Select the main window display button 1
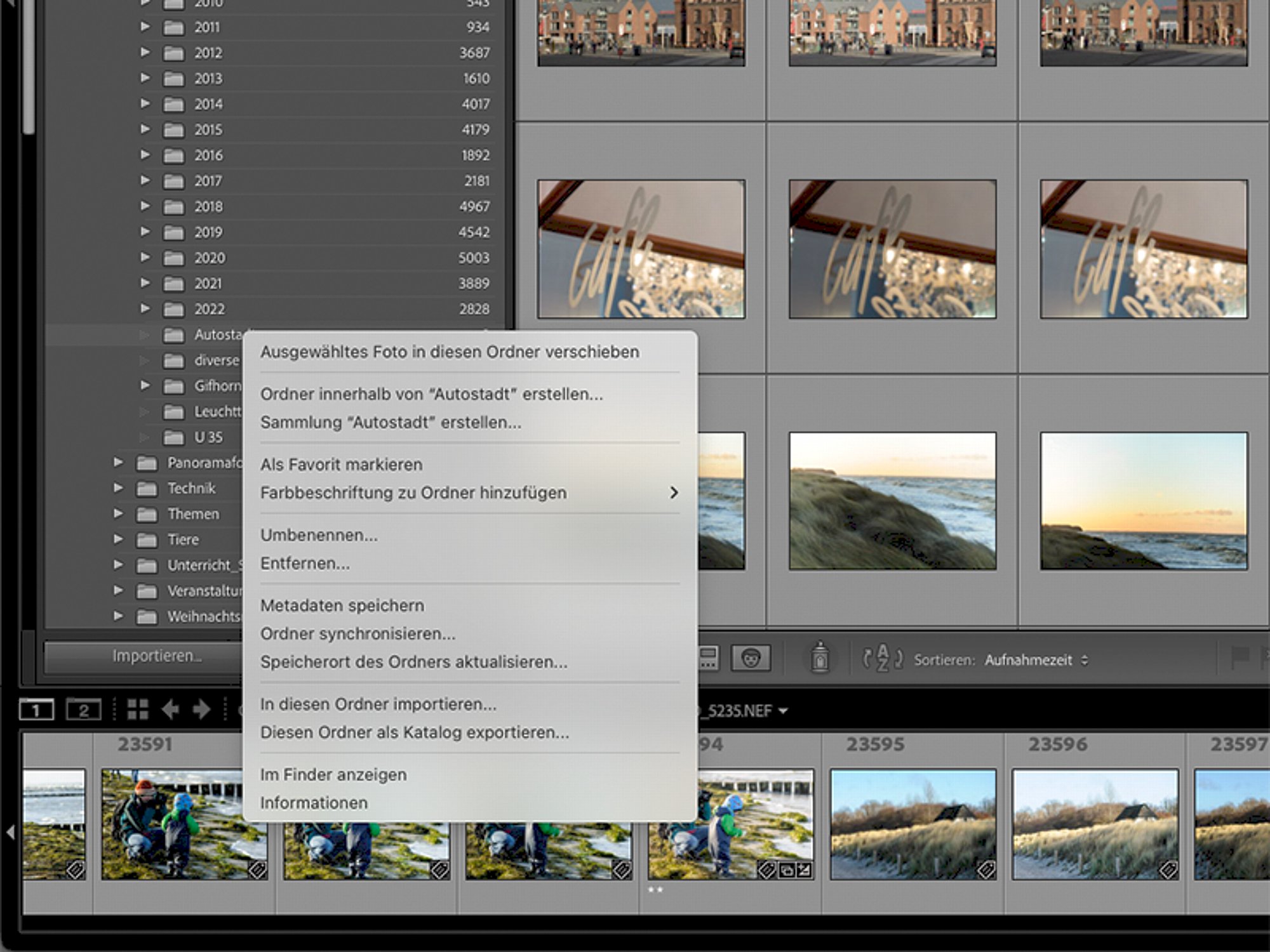 point(36,710)
